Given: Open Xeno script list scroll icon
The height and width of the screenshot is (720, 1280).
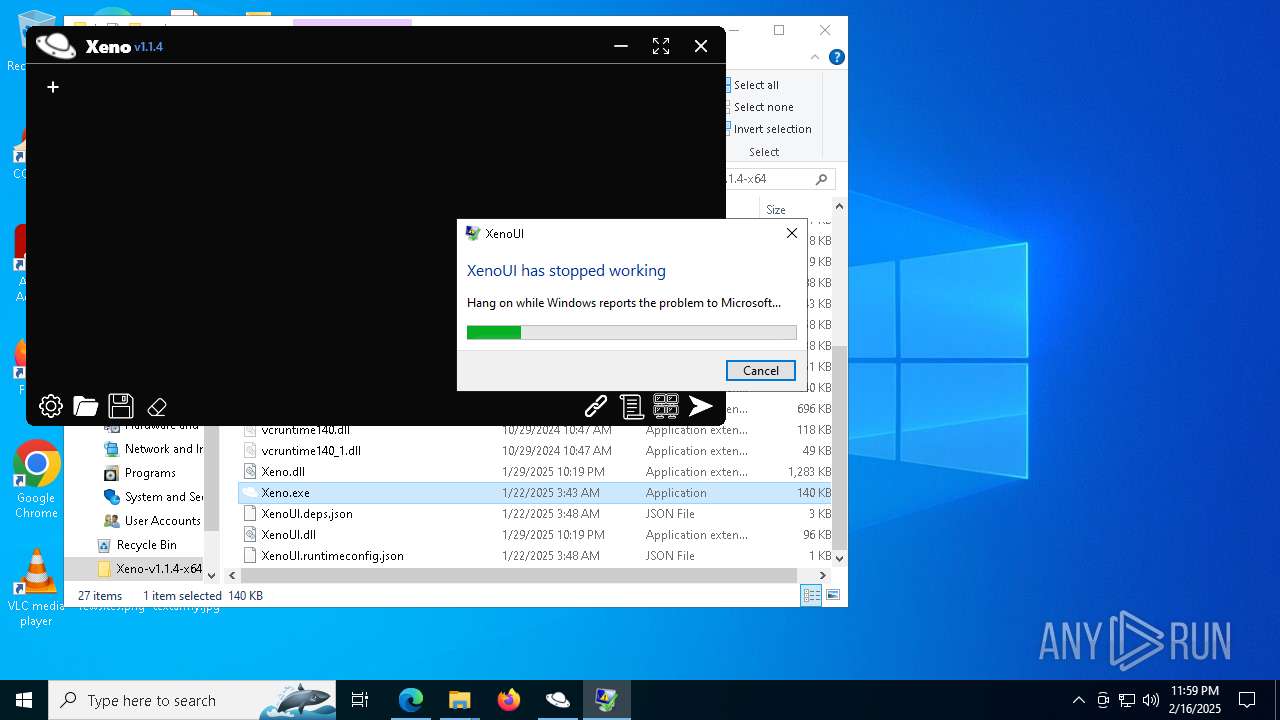Looking at the screenshot, I should point(631,406).
